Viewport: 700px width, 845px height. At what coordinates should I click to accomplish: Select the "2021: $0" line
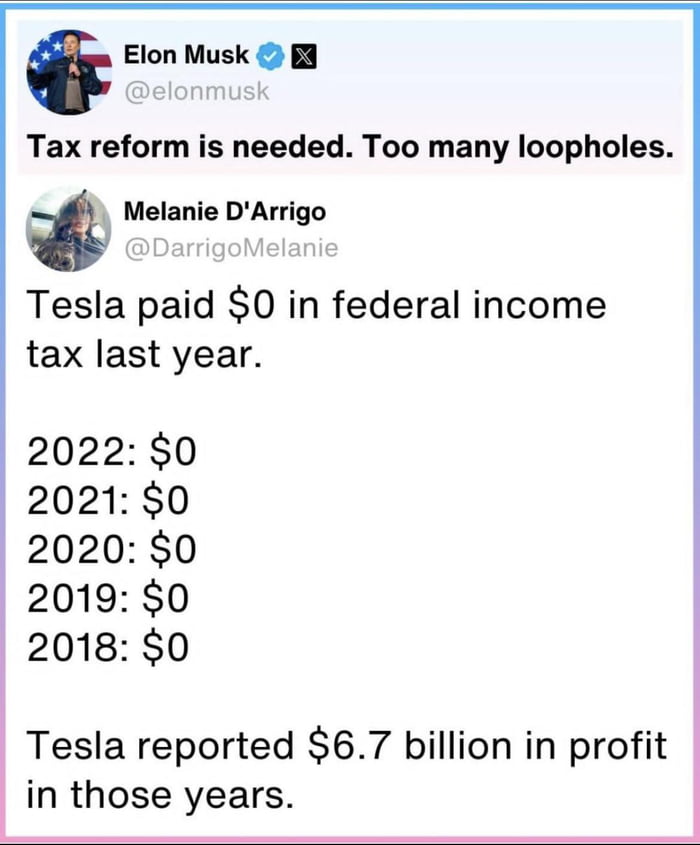[x=108, y=501]
